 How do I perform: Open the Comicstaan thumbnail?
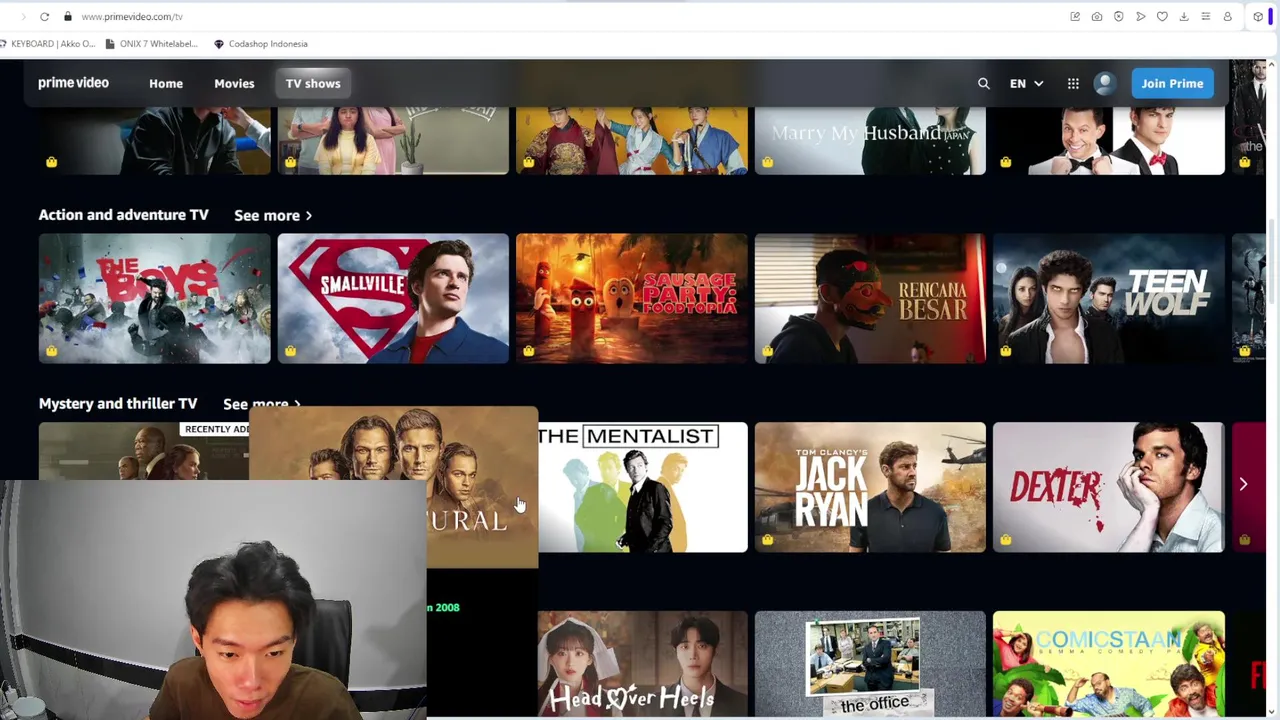coord(1108,665)
